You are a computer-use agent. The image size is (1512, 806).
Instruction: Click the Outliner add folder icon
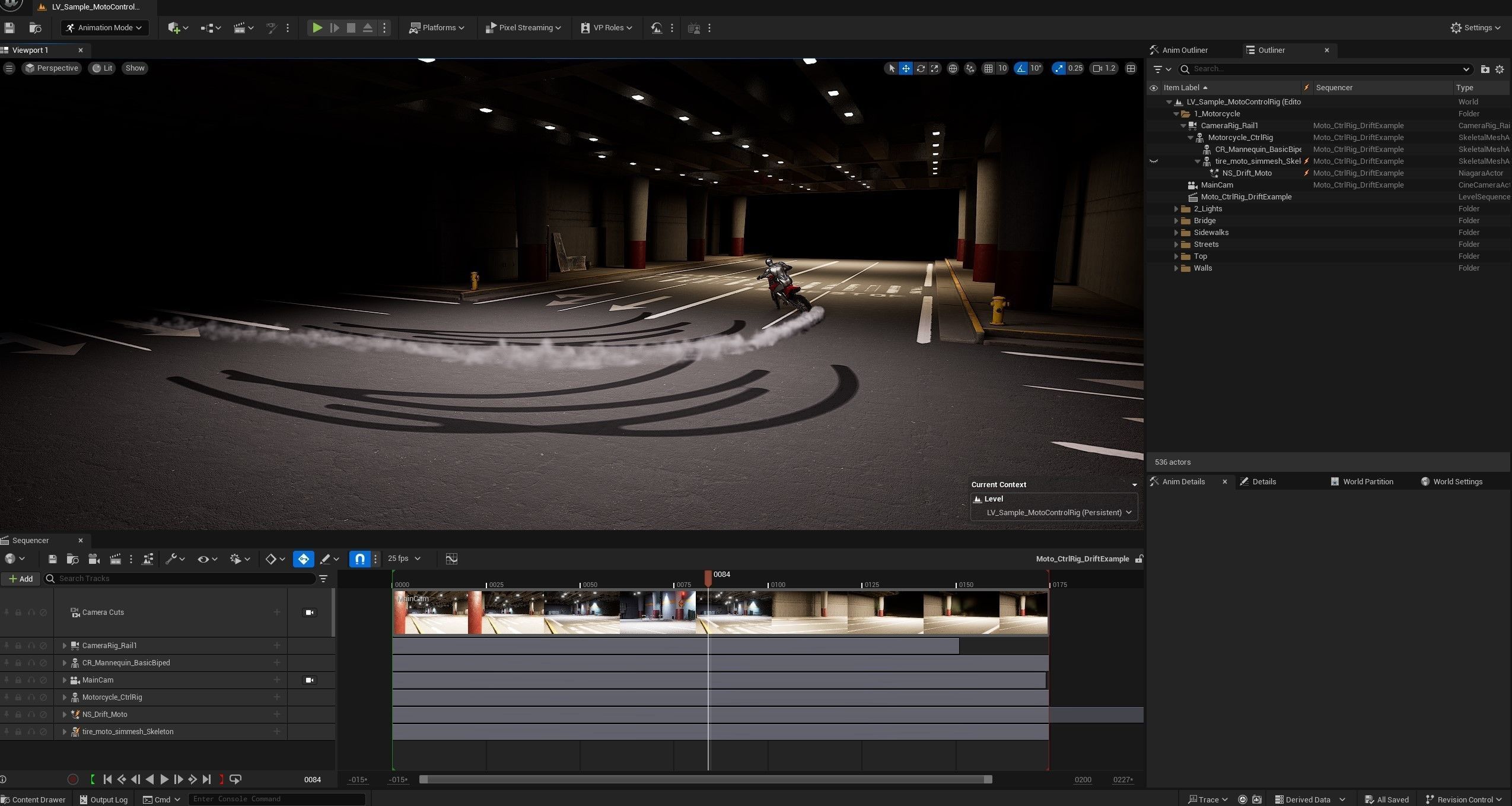(1485, 69)
